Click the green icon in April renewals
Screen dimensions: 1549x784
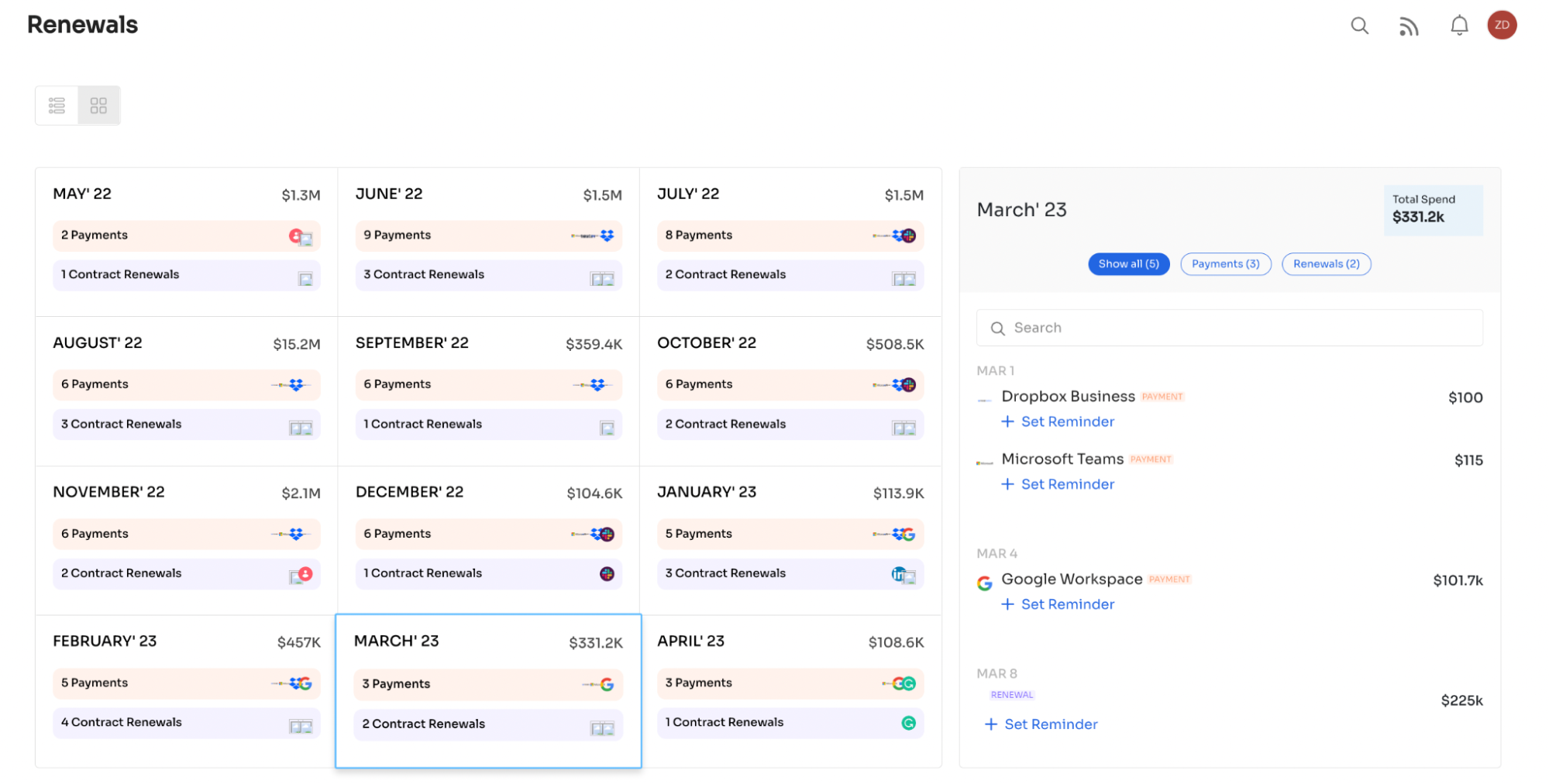[x=909, y=723]
